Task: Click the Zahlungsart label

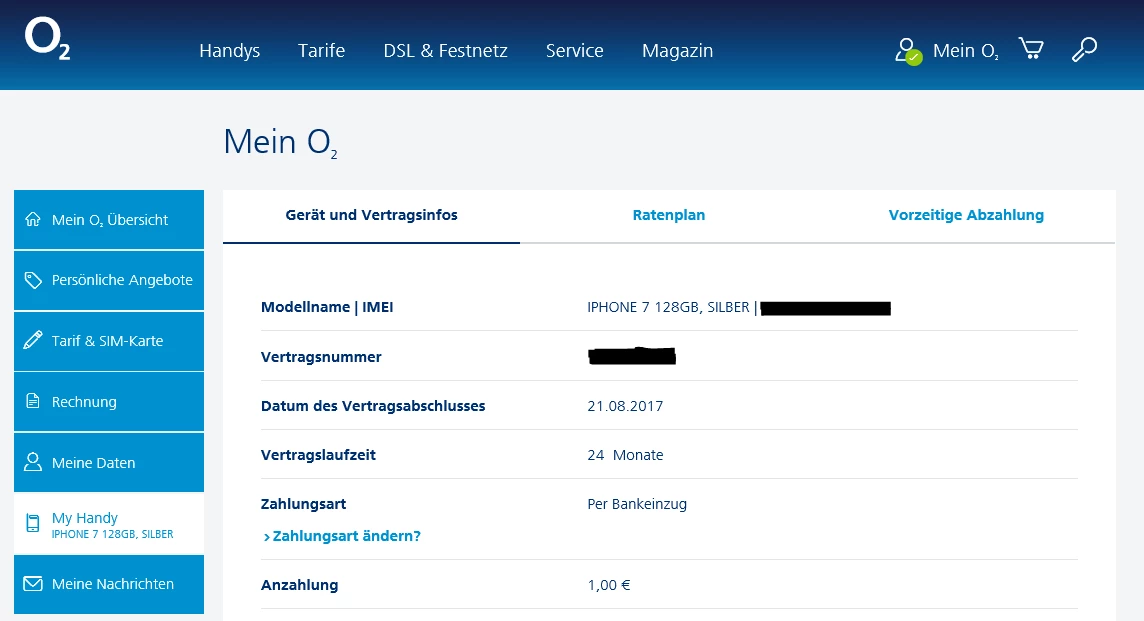Action: click(304, 504)
